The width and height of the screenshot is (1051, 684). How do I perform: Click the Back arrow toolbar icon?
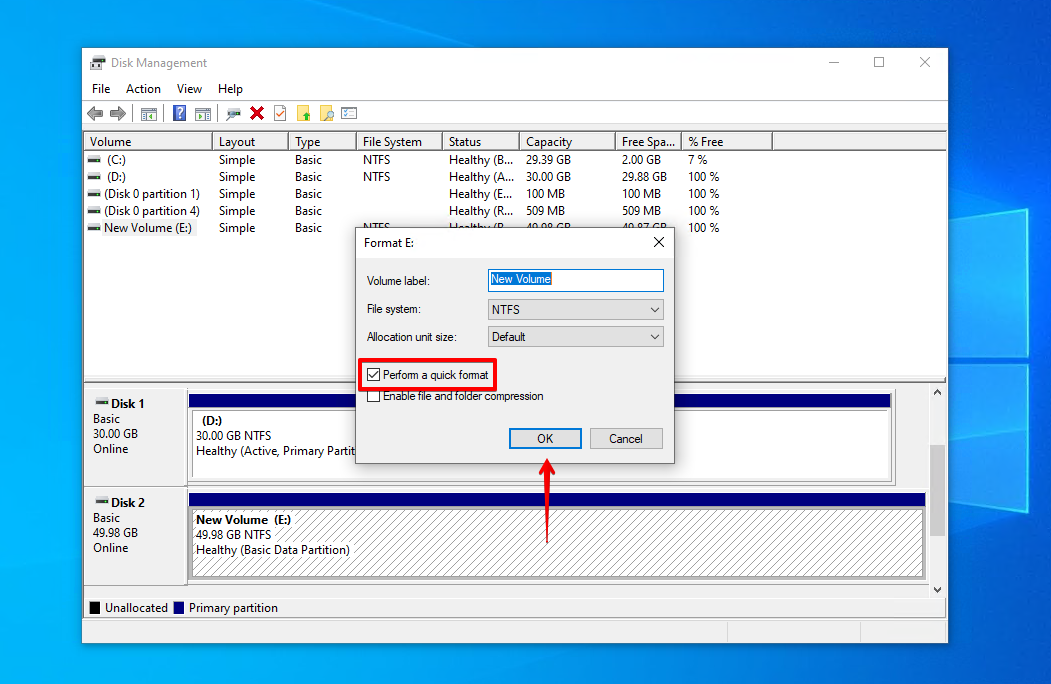coord(95,114)
